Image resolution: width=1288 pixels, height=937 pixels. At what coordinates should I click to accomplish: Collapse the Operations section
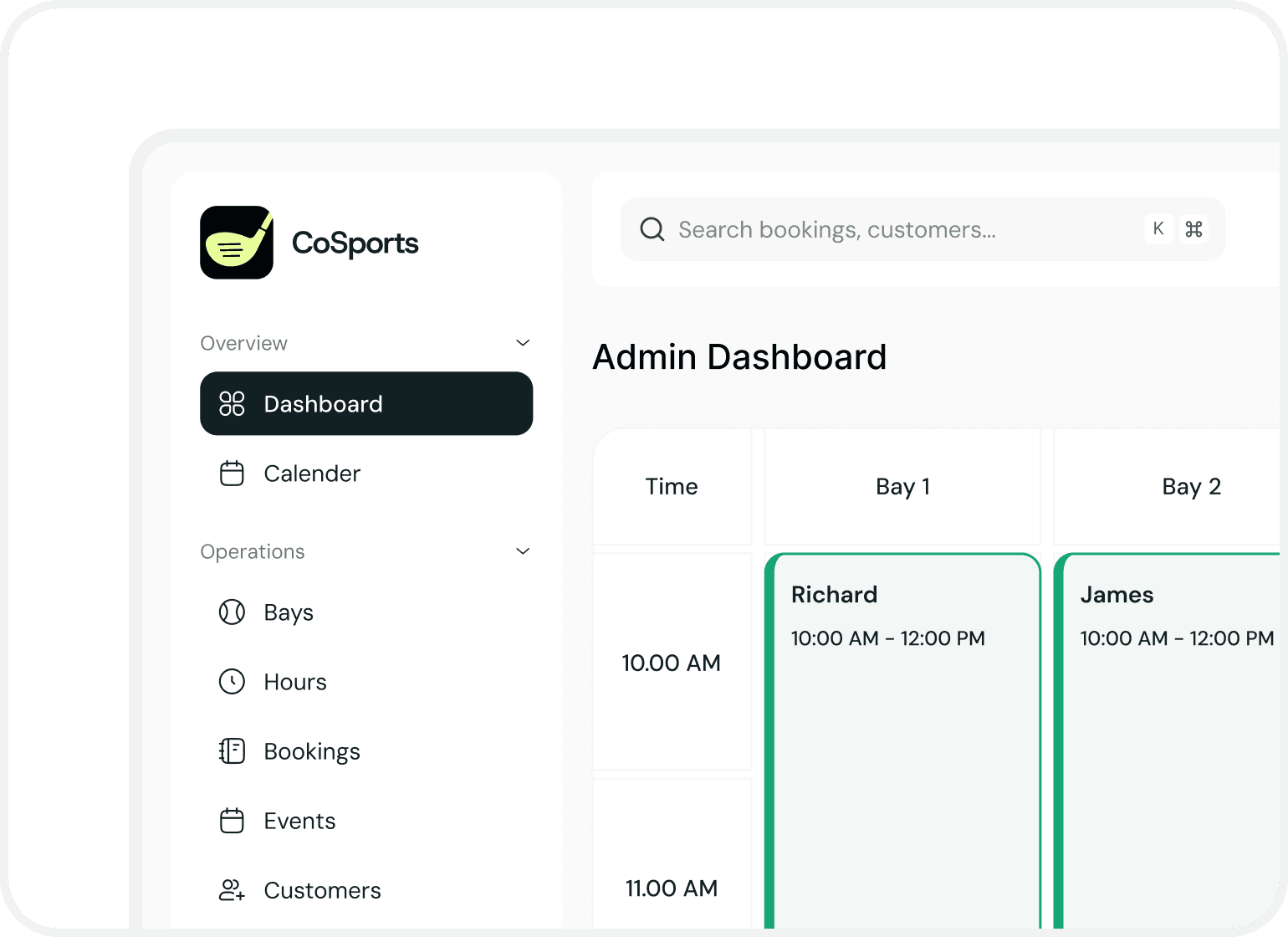point(523,550)
